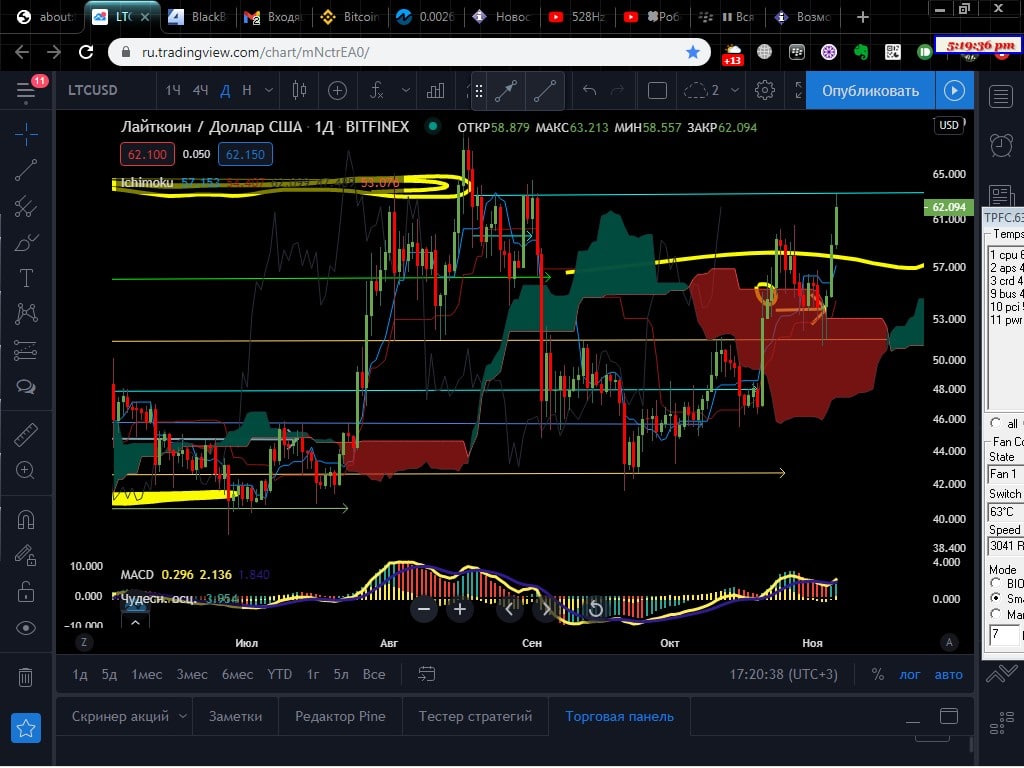
Task: Expand the layout management dropdown arrow
Action: click(735, 91)
